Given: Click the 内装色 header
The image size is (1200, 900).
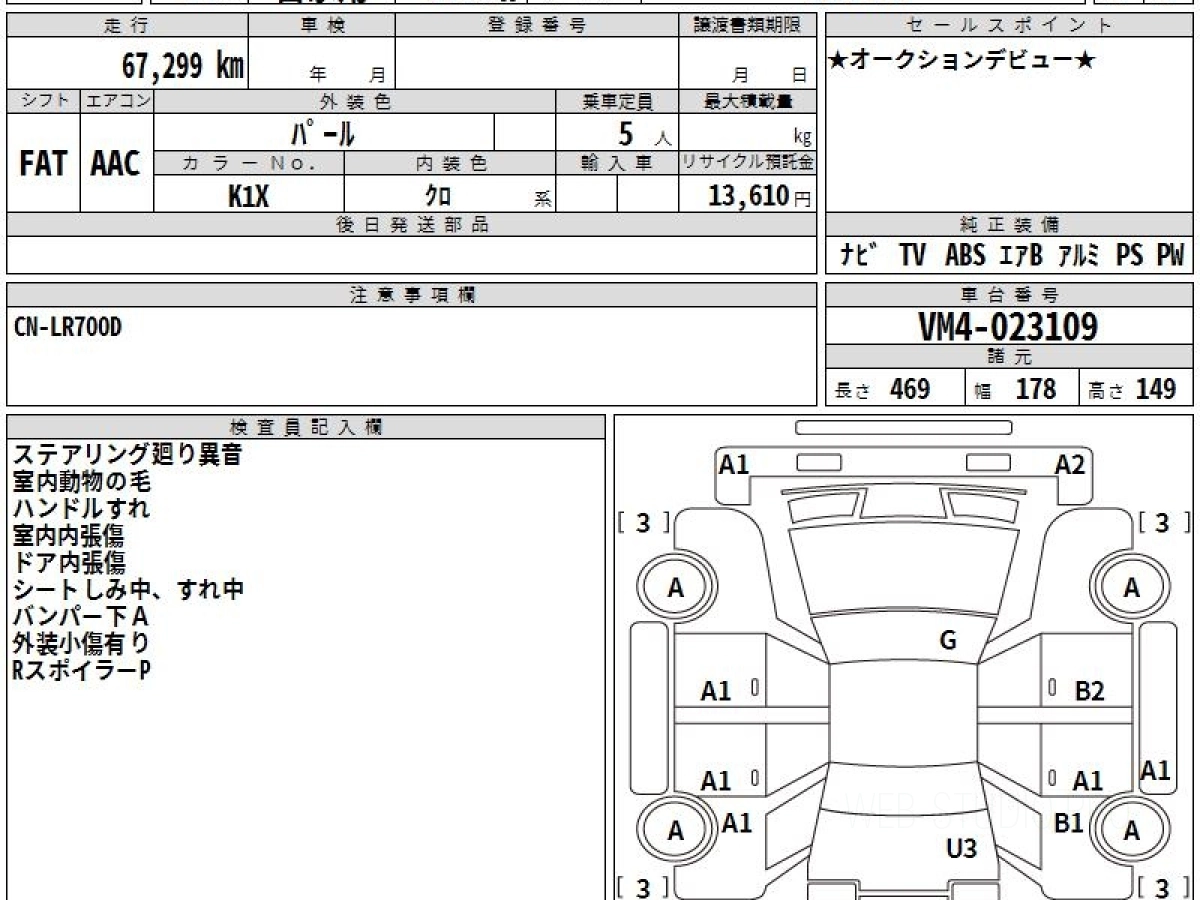Looking at the screenshot, I should pyautogui.click(x=450, y=164).
